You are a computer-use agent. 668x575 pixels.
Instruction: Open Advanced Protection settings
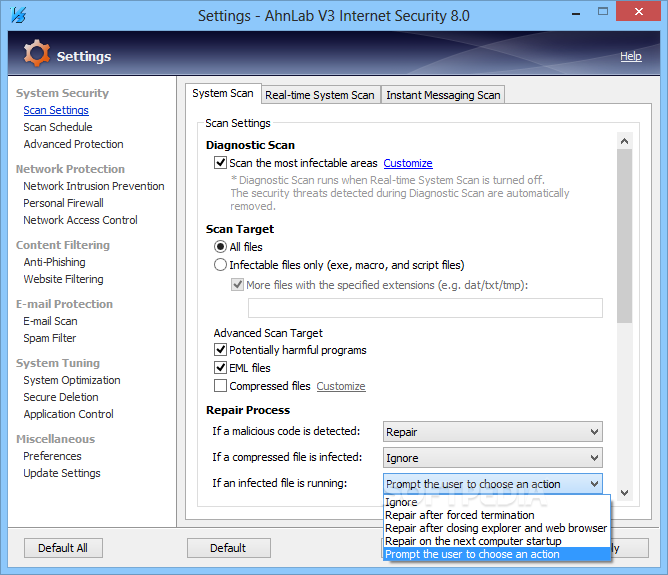[73, 144]
